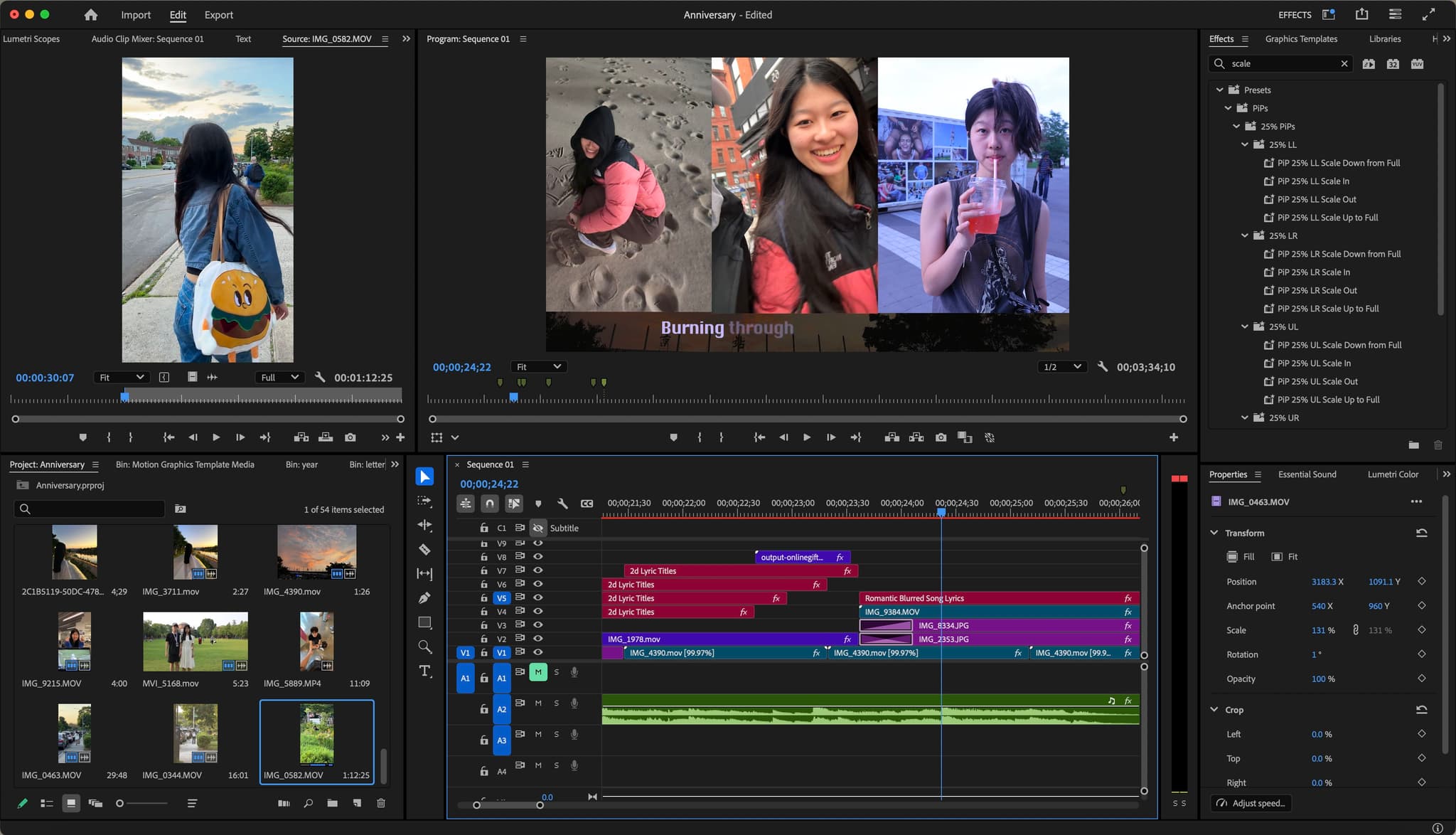Click the Export Frame camera icon in the Program monitor
The width and height of the screenshot is (1456, 835).
tap(941, 437)
